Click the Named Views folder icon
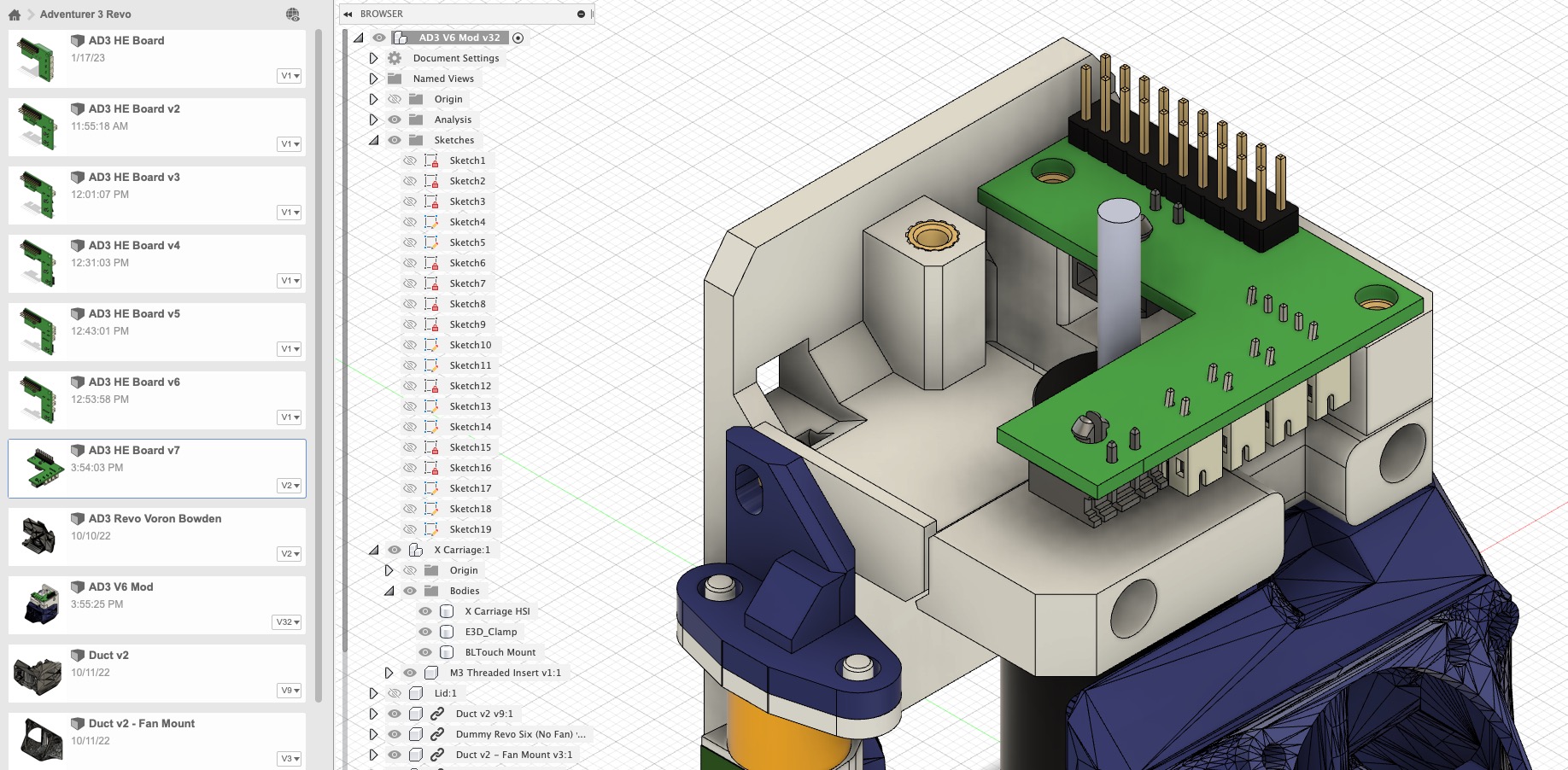 point(395,79)
